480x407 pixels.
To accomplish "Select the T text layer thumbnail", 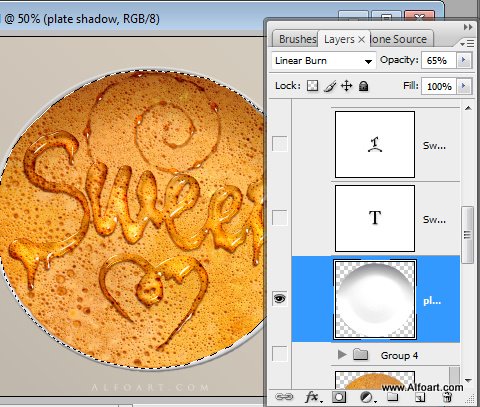I will pyautogui.click(x=375, y=218).
